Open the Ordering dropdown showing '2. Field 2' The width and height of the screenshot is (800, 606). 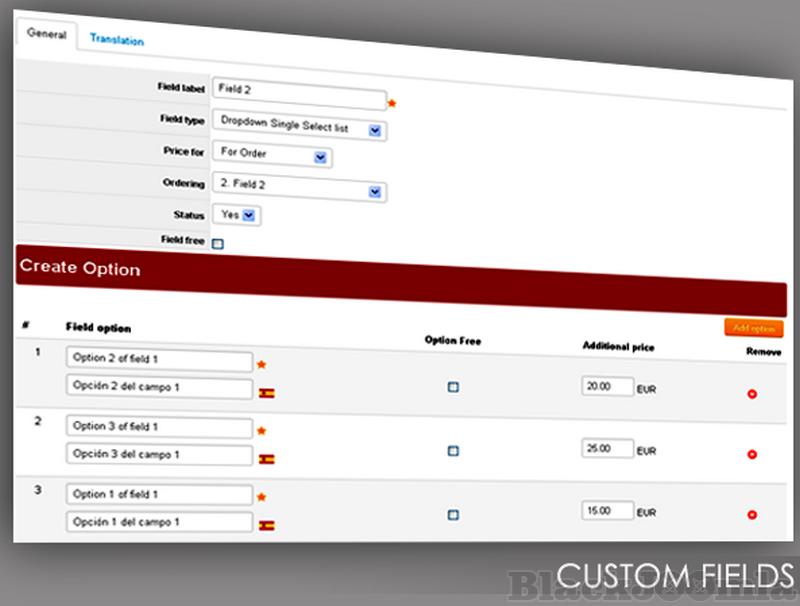pos(299,188)
